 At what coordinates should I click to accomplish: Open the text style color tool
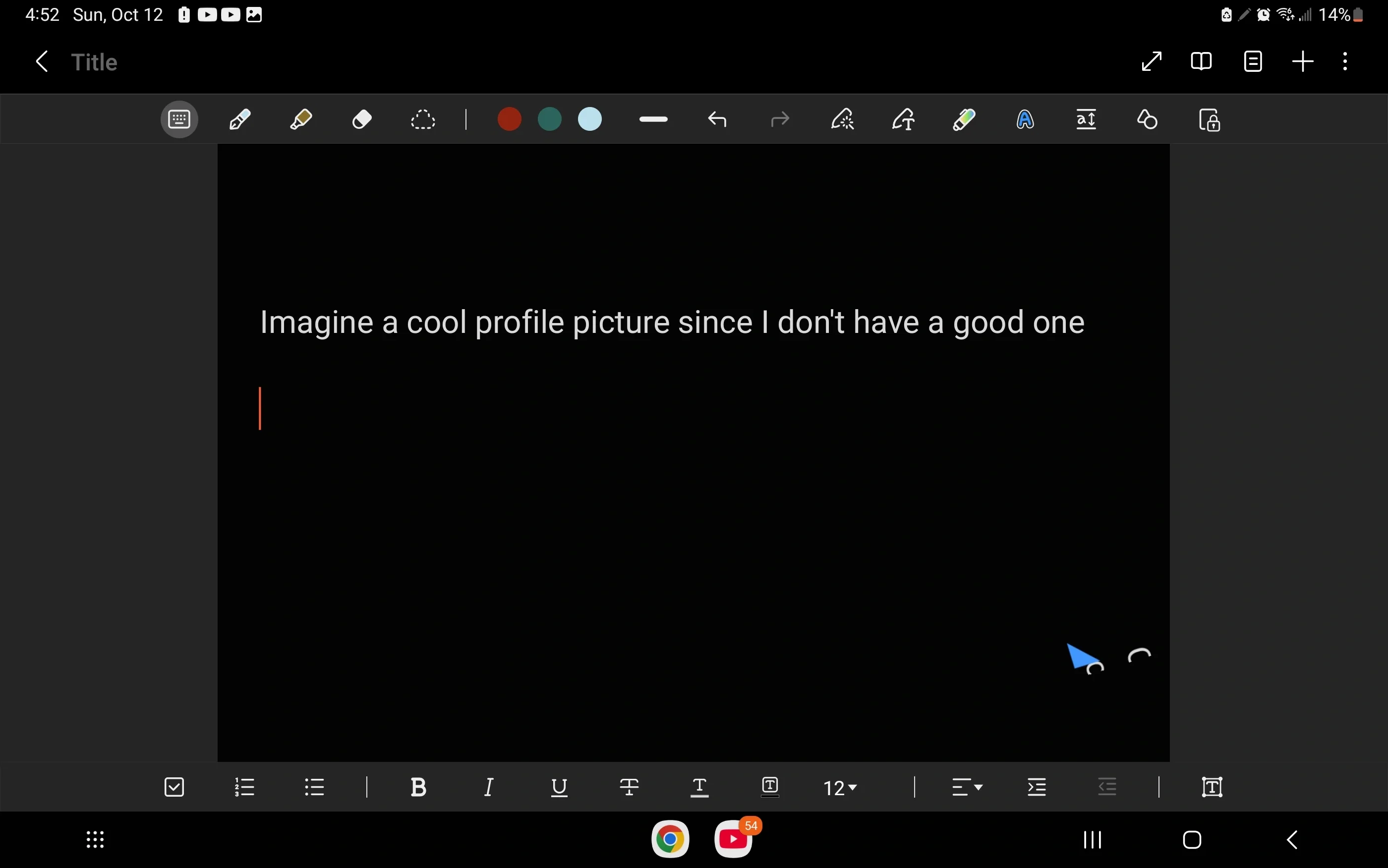[x=1026, y=120]
